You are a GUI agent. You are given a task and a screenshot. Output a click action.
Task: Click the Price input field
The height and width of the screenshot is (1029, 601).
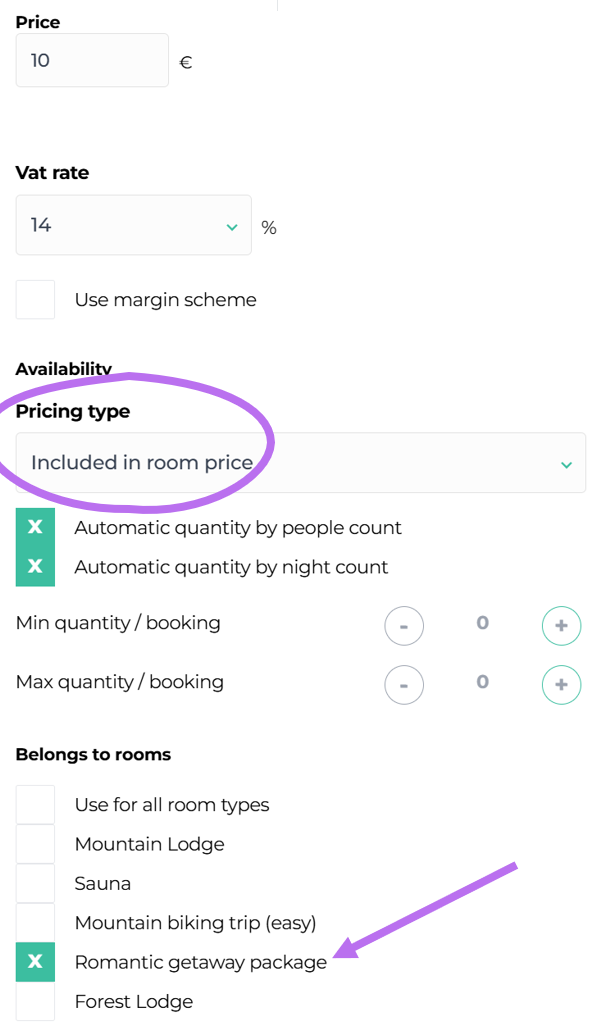tap(92, 61)
